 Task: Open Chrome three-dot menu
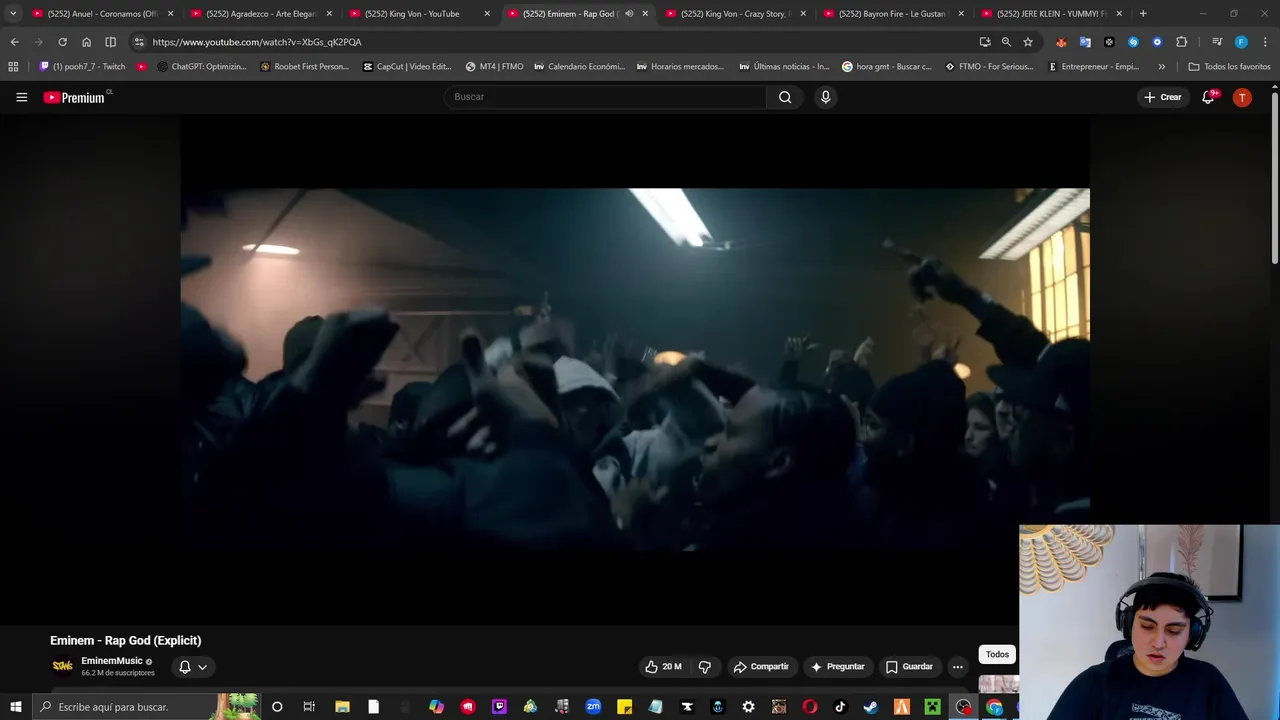pyautogui.click(x=1266, y=42)
